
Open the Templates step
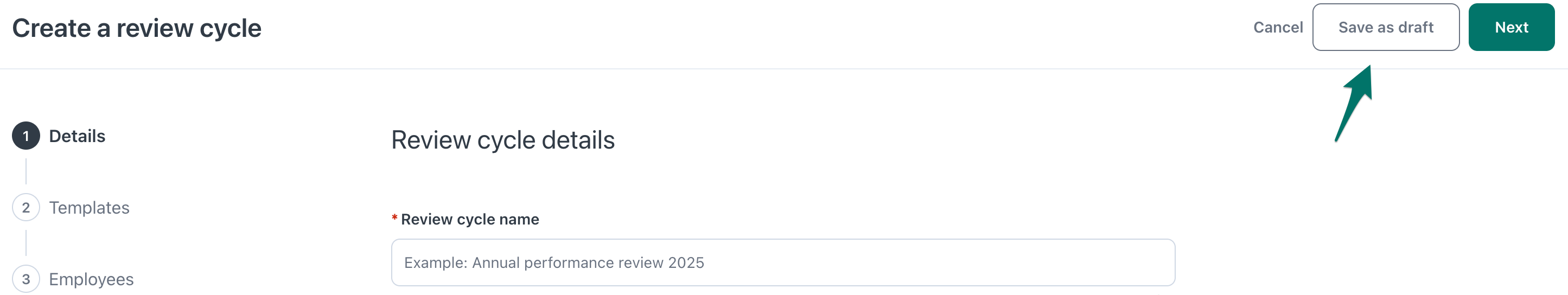(89, 208)
